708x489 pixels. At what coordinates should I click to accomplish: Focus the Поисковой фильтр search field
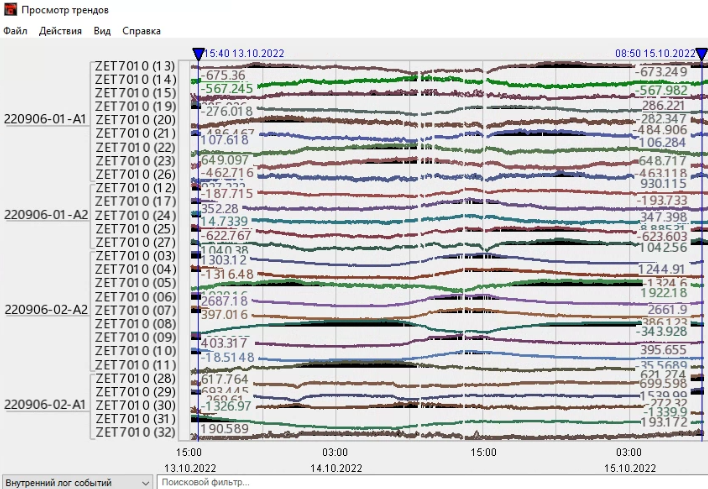pyautogui.click(x=430, y=482)
